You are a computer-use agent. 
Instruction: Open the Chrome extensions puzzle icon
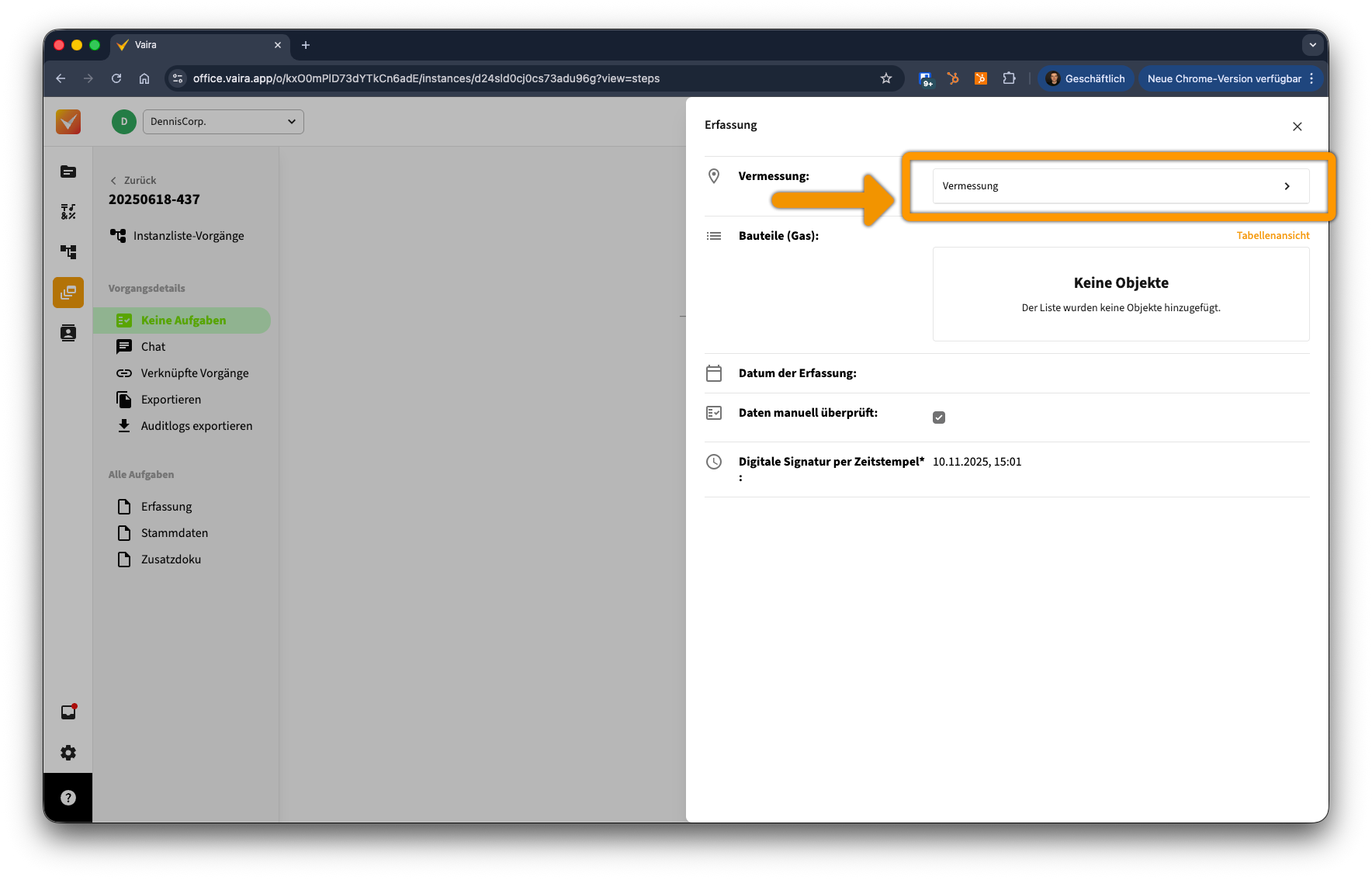1009,78
